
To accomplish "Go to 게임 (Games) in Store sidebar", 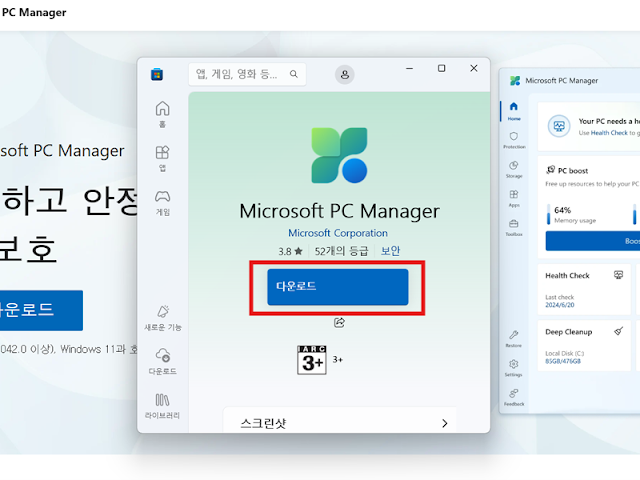I will 162,202.
